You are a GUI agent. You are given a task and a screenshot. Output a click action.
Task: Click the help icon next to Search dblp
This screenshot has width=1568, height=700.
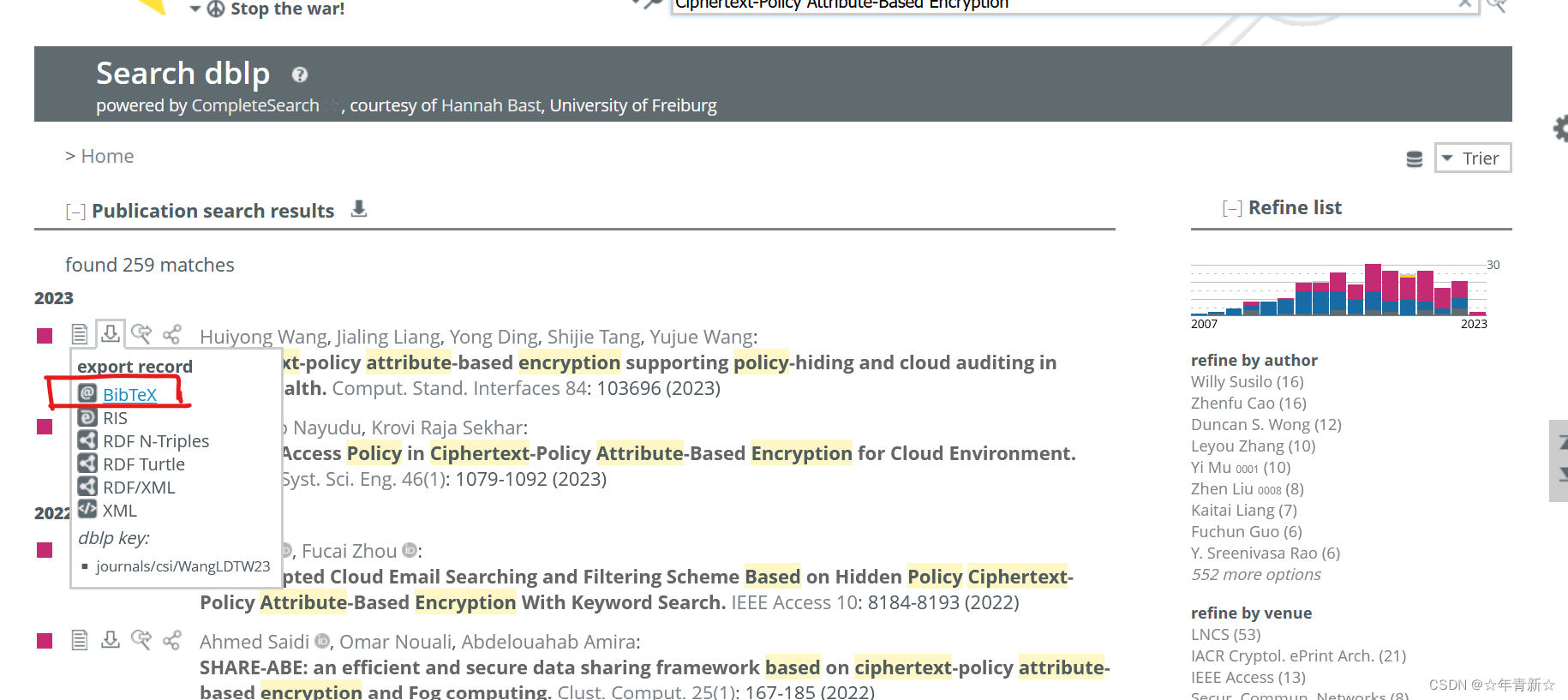click(299, 75)
